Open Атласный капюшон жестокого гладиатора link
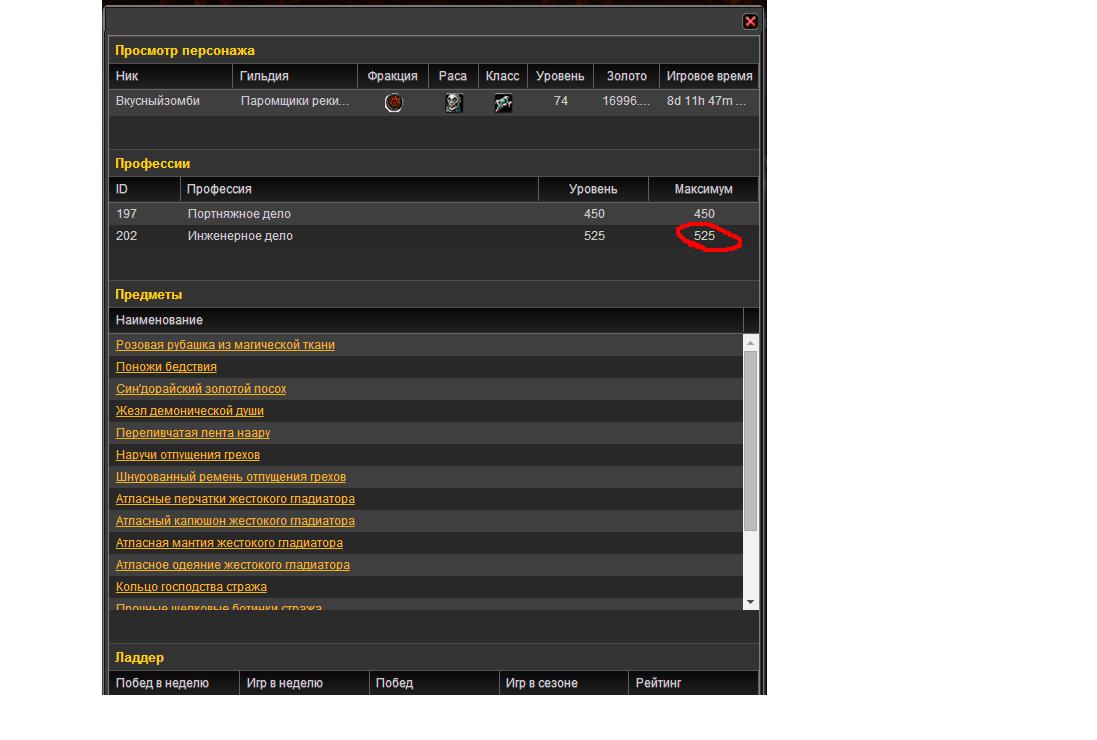 (235, 521)
